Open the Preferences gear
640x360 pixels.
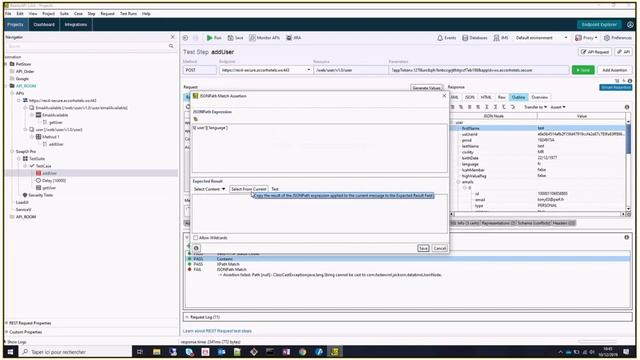click(x=617, y=38)
